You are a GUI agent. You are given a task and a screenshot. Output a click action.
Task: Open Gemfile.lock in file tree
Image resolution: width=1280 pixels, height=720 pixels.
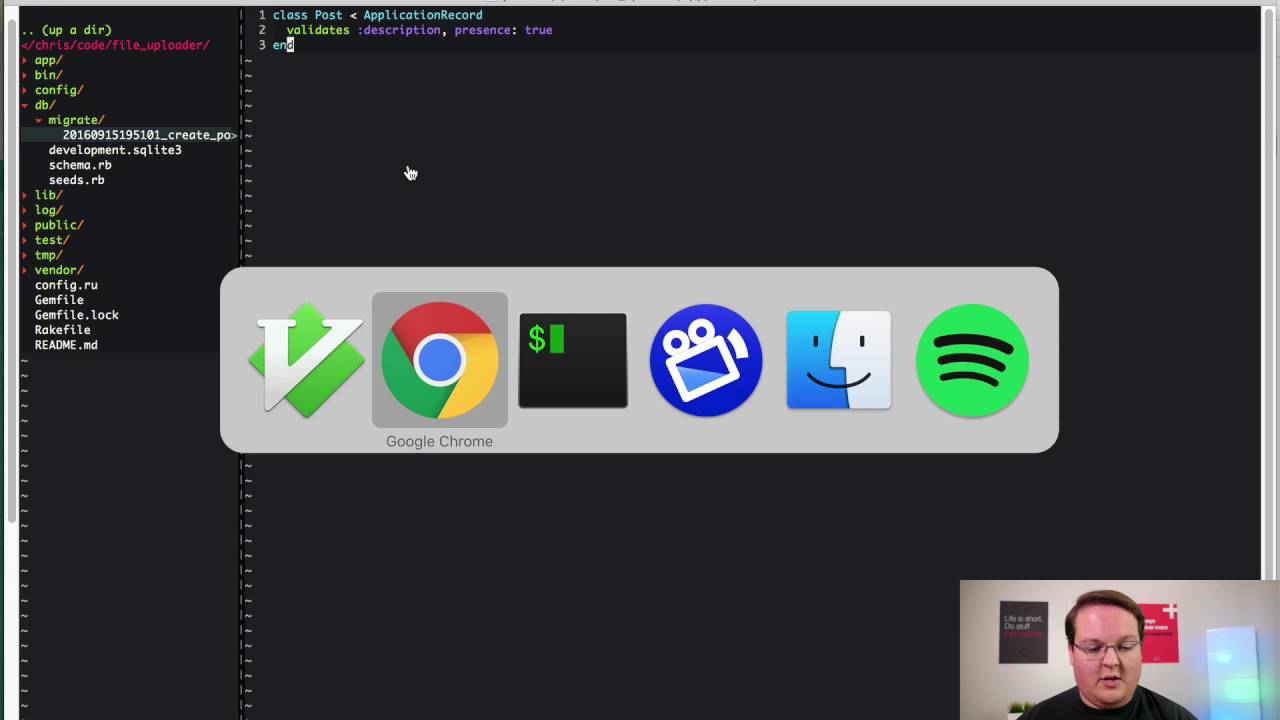click(77, 315)
